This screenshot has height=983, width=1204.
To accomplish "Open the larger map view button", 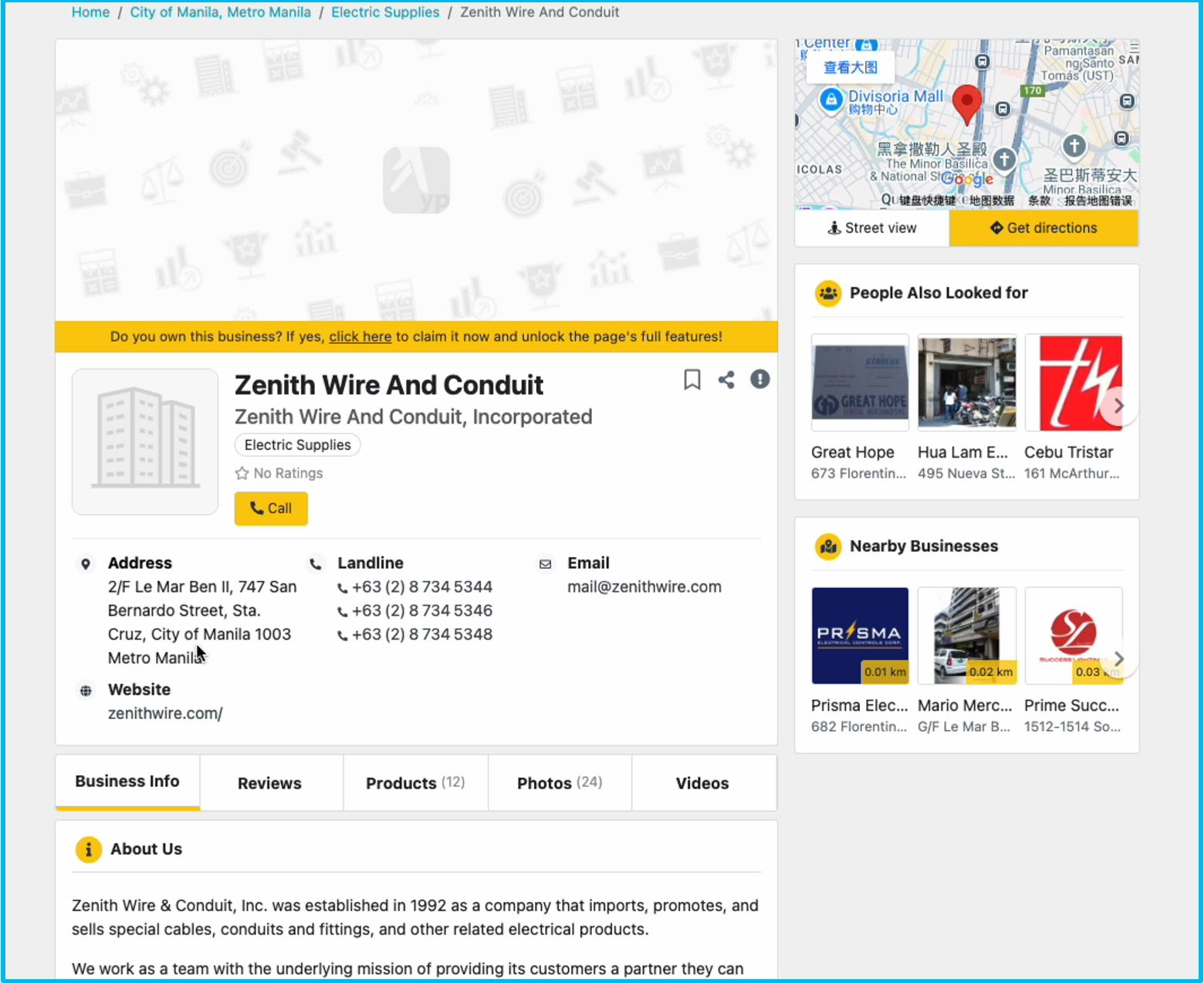I will [x=850, y=67].
